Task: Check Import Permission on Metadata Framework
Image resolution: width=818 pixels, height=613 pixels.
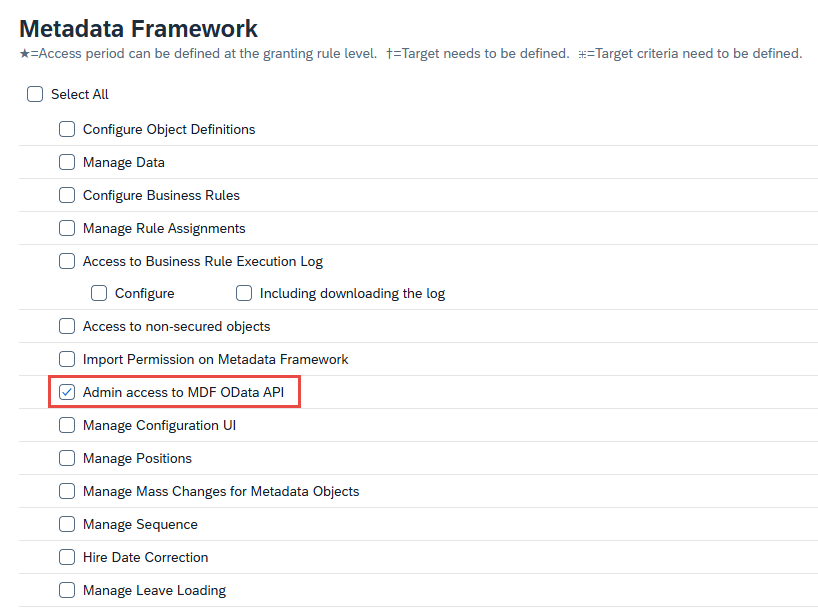Action: click(67, 359)
